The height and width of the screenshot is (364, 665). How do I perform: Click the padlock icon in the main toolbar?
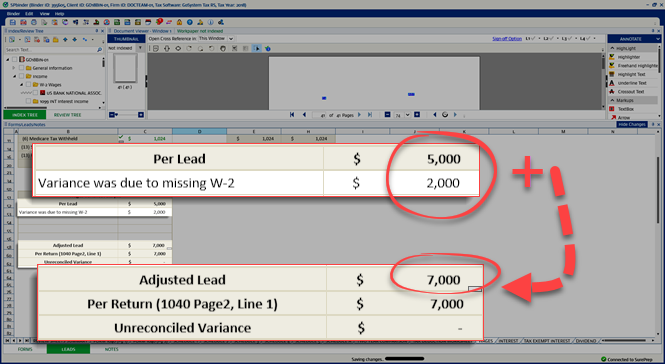pyautogui.click(x=179, y=22)
